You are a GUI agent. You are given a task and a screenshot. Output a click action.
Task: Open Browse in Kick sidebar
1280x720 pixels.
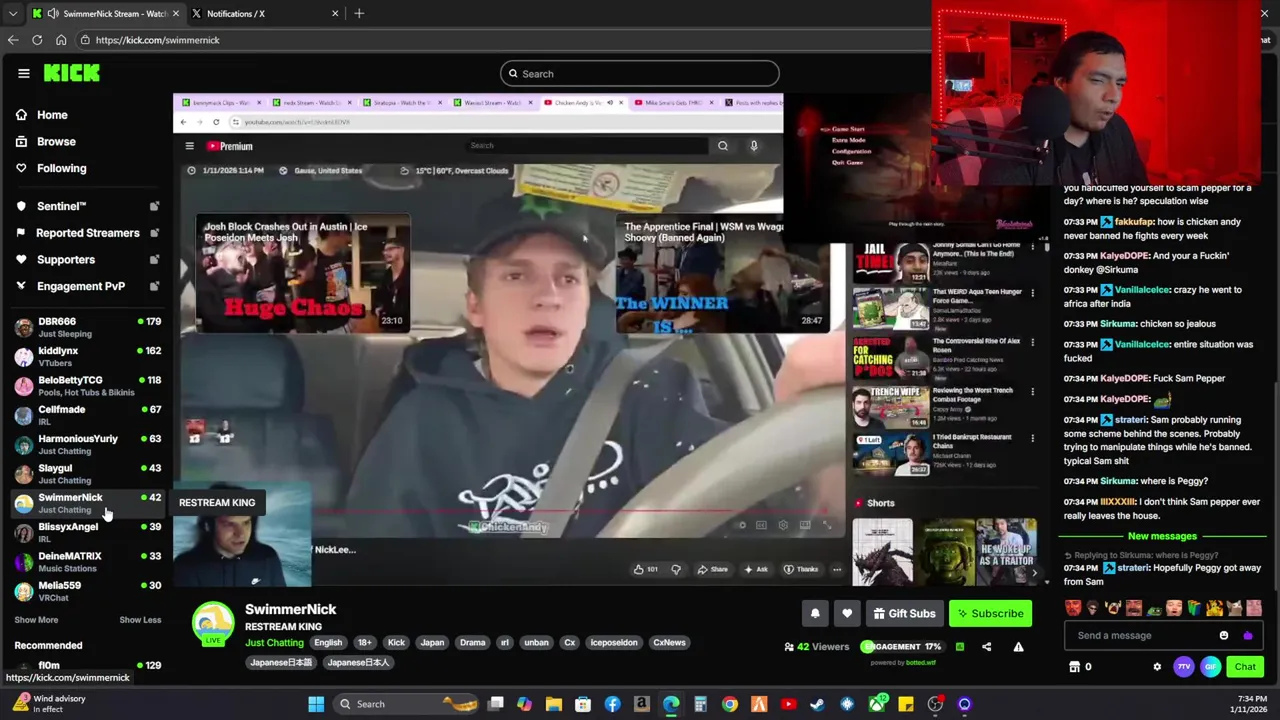coord(56,142)
